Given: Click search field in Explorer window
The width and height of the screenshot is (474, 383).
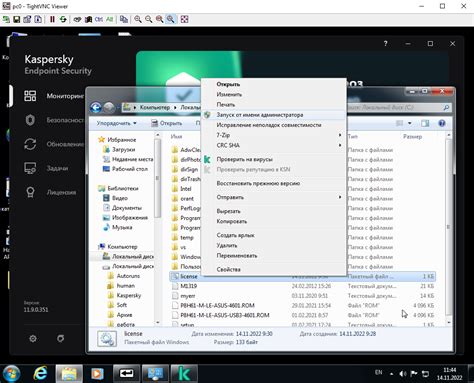Looking at the screenshot, I should (398, 107).
